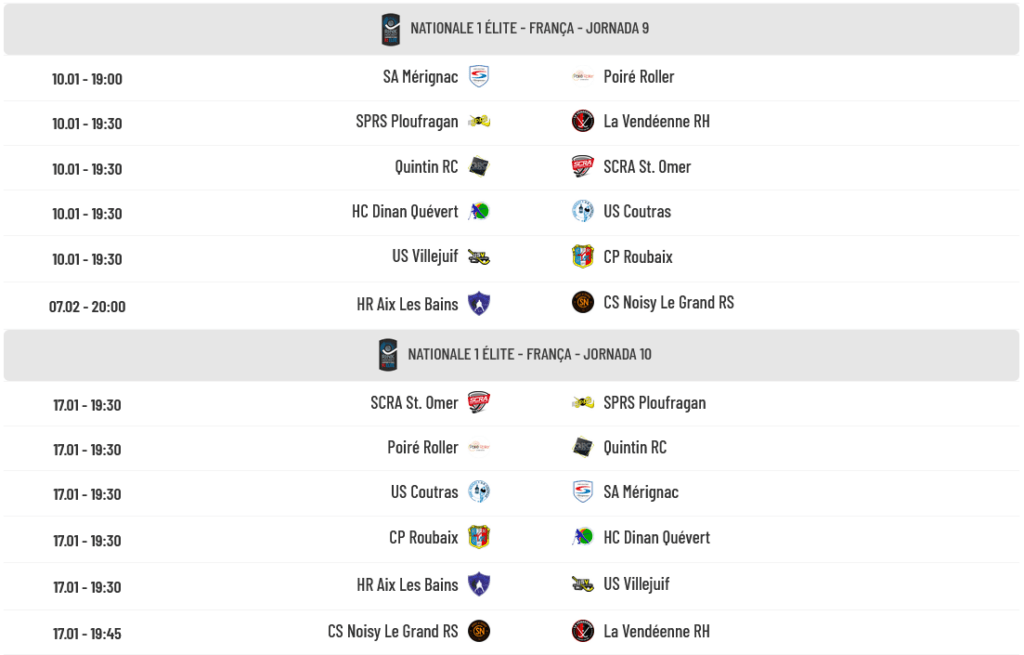This screenshot has height=655, width=1024.
Task: Open HC Dinan Quévert team name in Jornada 10
Action: 657,538
